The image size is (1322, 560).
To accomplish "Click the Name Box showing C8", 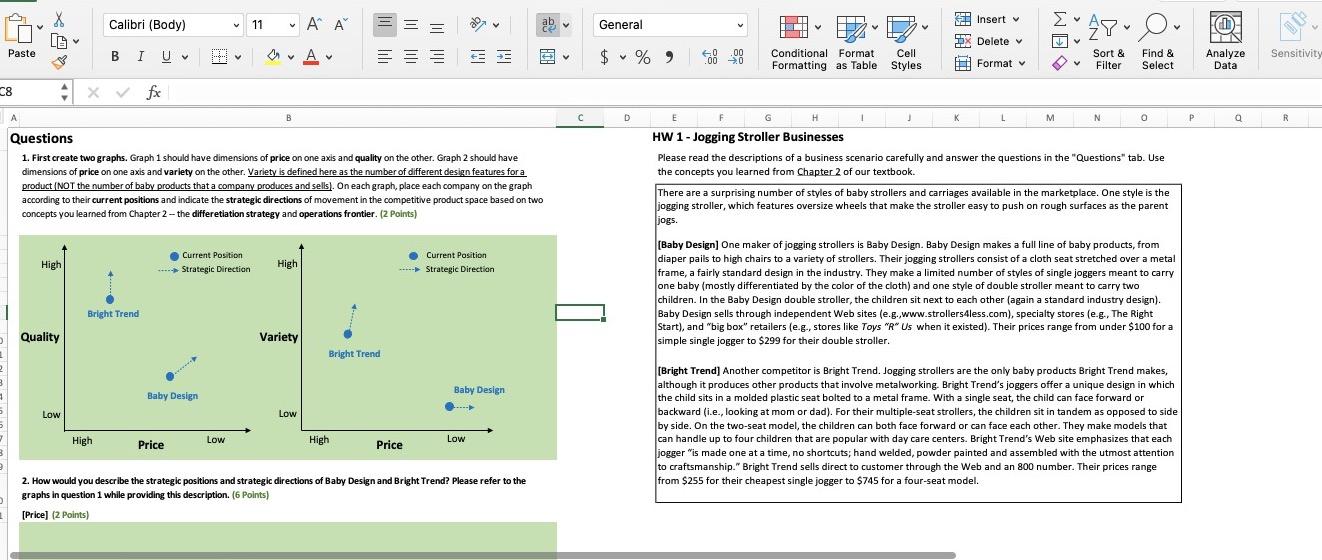I will 30,92.
